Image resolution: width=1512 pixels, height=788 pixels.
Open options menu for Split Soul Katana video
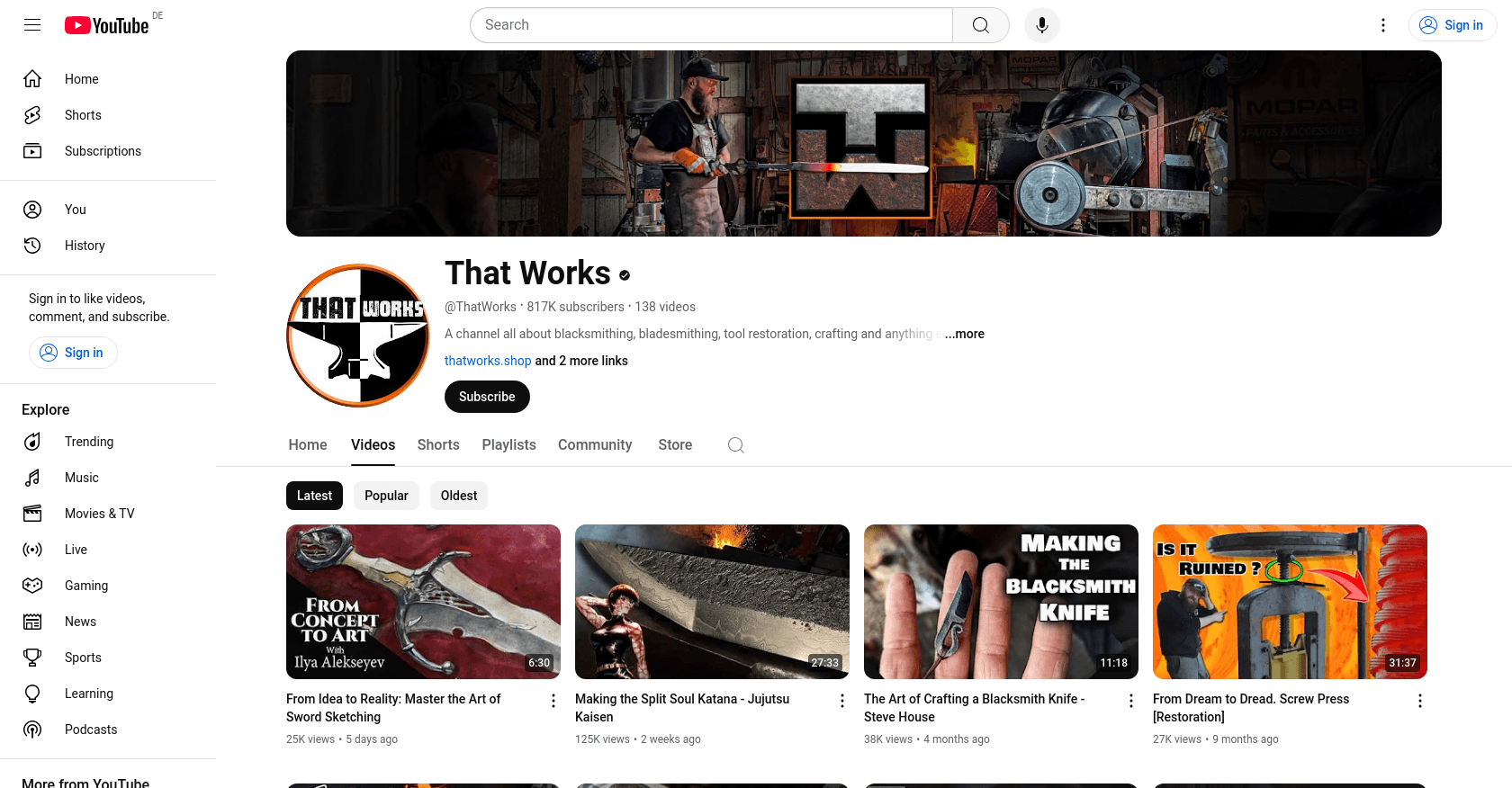[842, 701]
